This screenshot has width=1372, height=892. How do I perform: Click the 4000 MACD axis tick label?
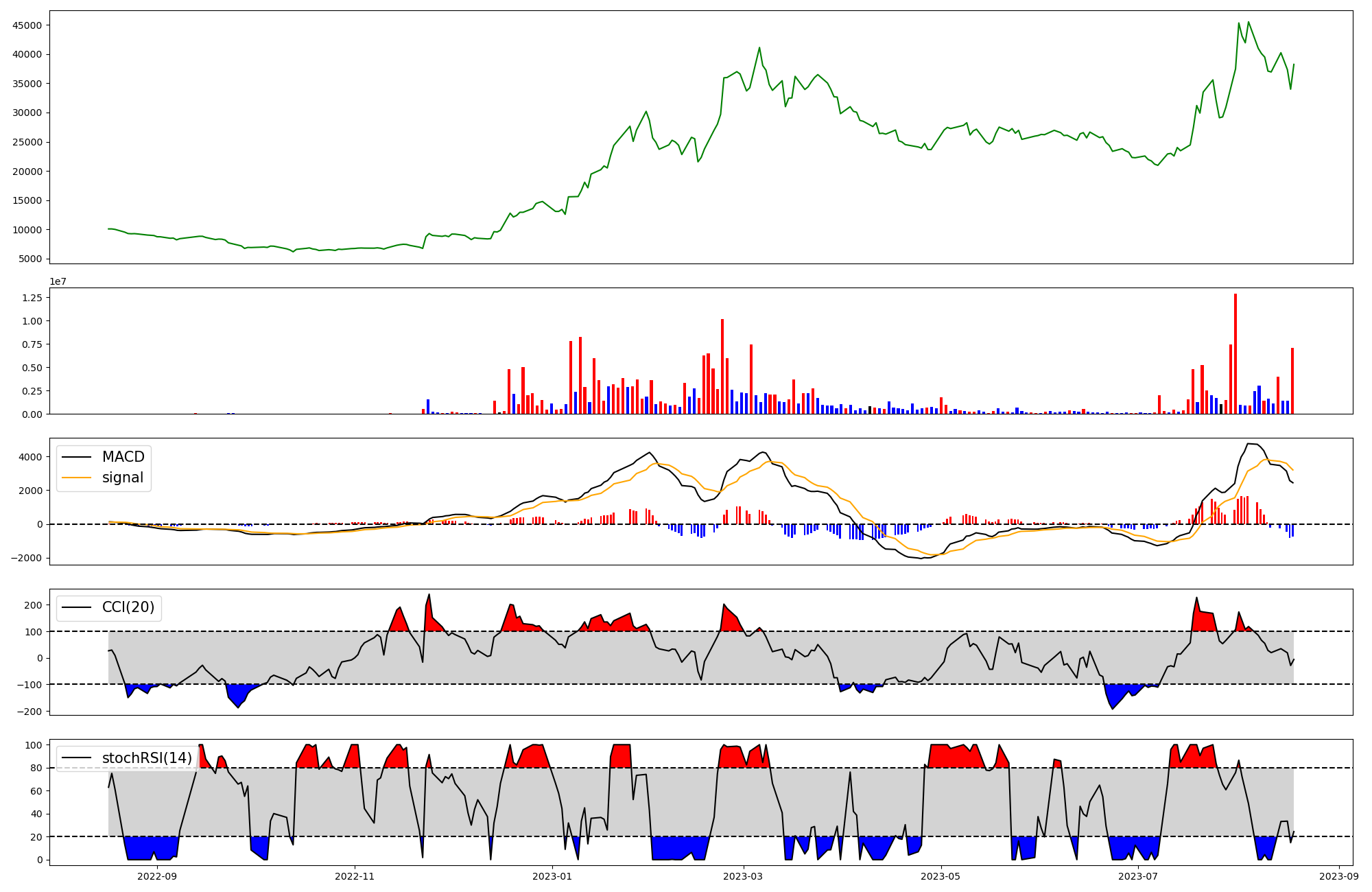tap(30, 457)
